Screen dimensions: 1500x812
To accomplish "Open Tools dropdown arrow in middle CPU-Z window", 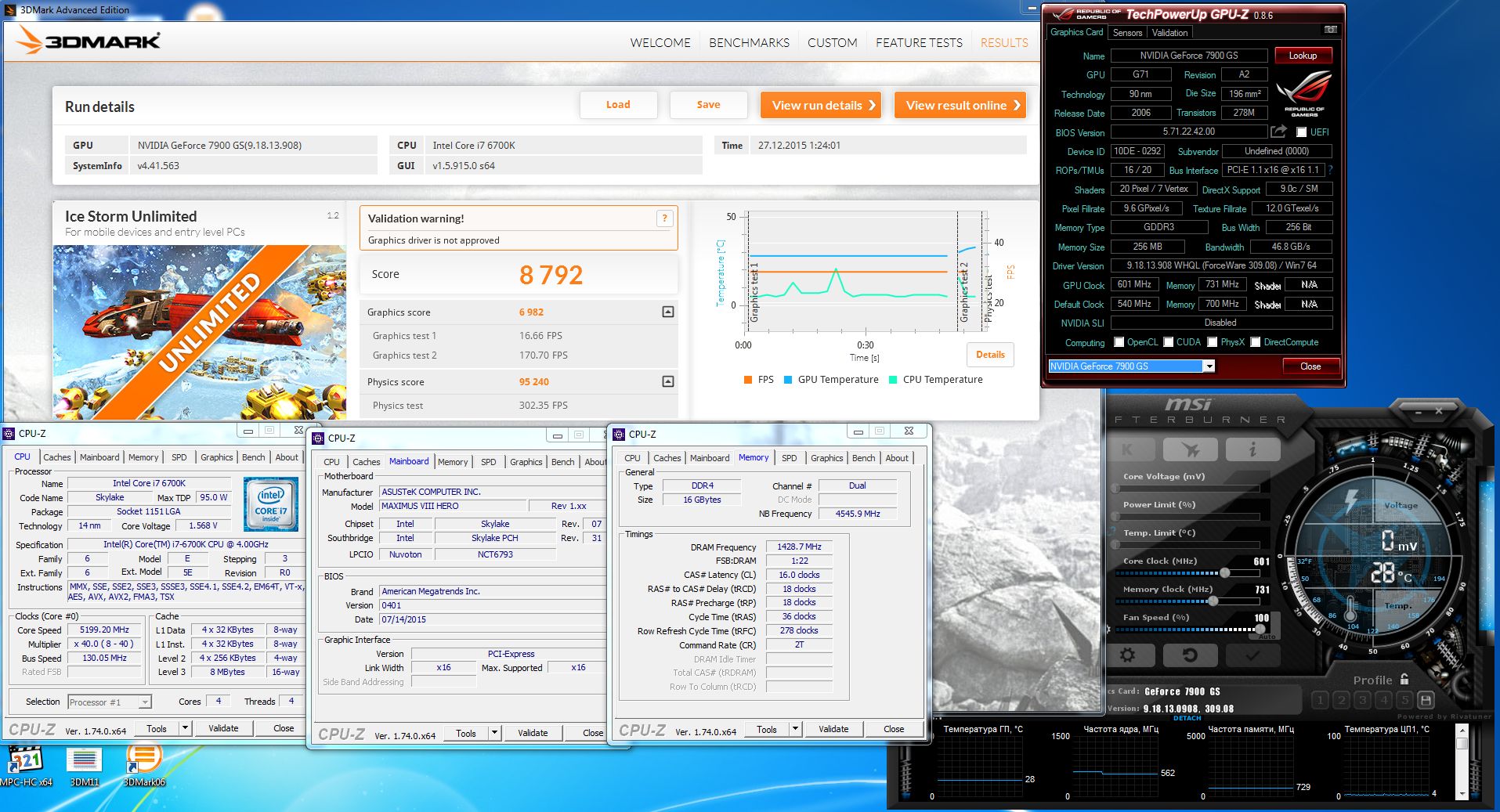I will click(494, 734).
